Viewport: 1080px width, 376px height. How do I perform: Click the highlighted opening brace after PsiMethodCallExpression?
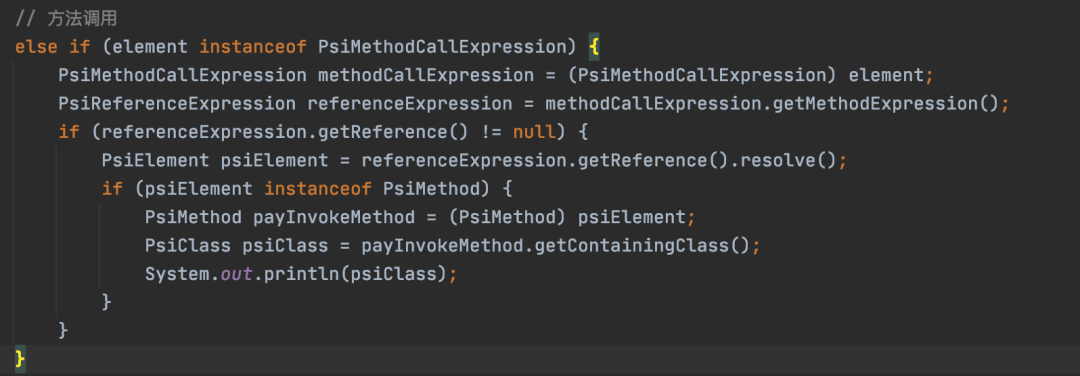pos(594,47)
